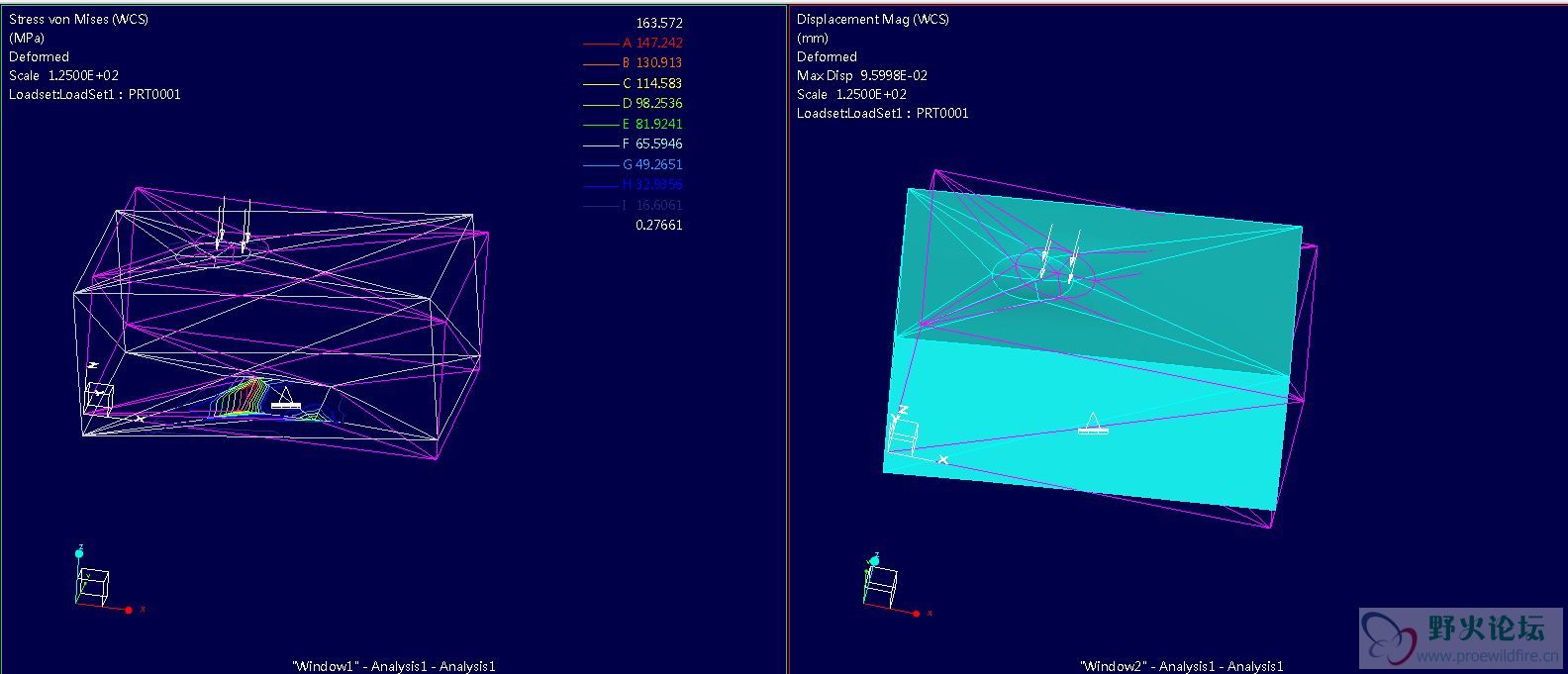
Task: Select legend entry G 49.2651
Action: (x=652, y=165)
